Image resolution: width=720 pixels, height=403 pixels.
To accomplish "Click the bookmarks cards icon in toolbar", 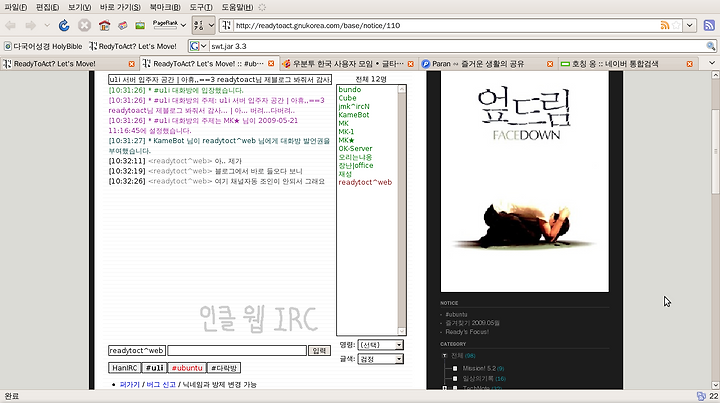I will pyautogui.click(x=123, y=25).
